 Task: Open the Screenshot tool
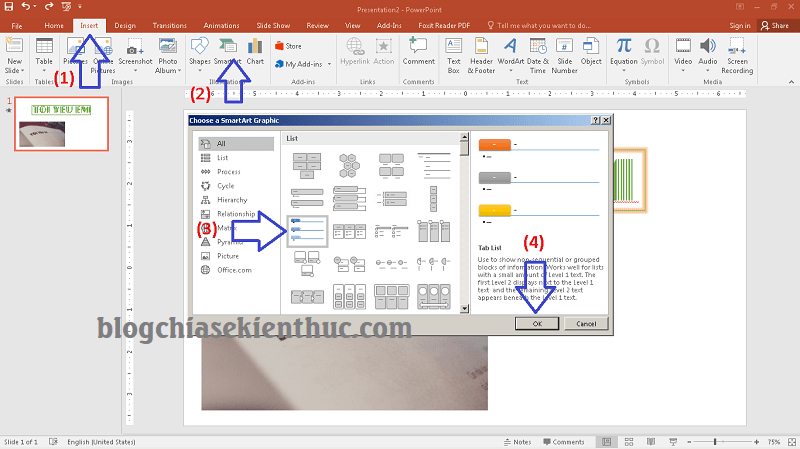pyautogui.click(x=135, y=55)
